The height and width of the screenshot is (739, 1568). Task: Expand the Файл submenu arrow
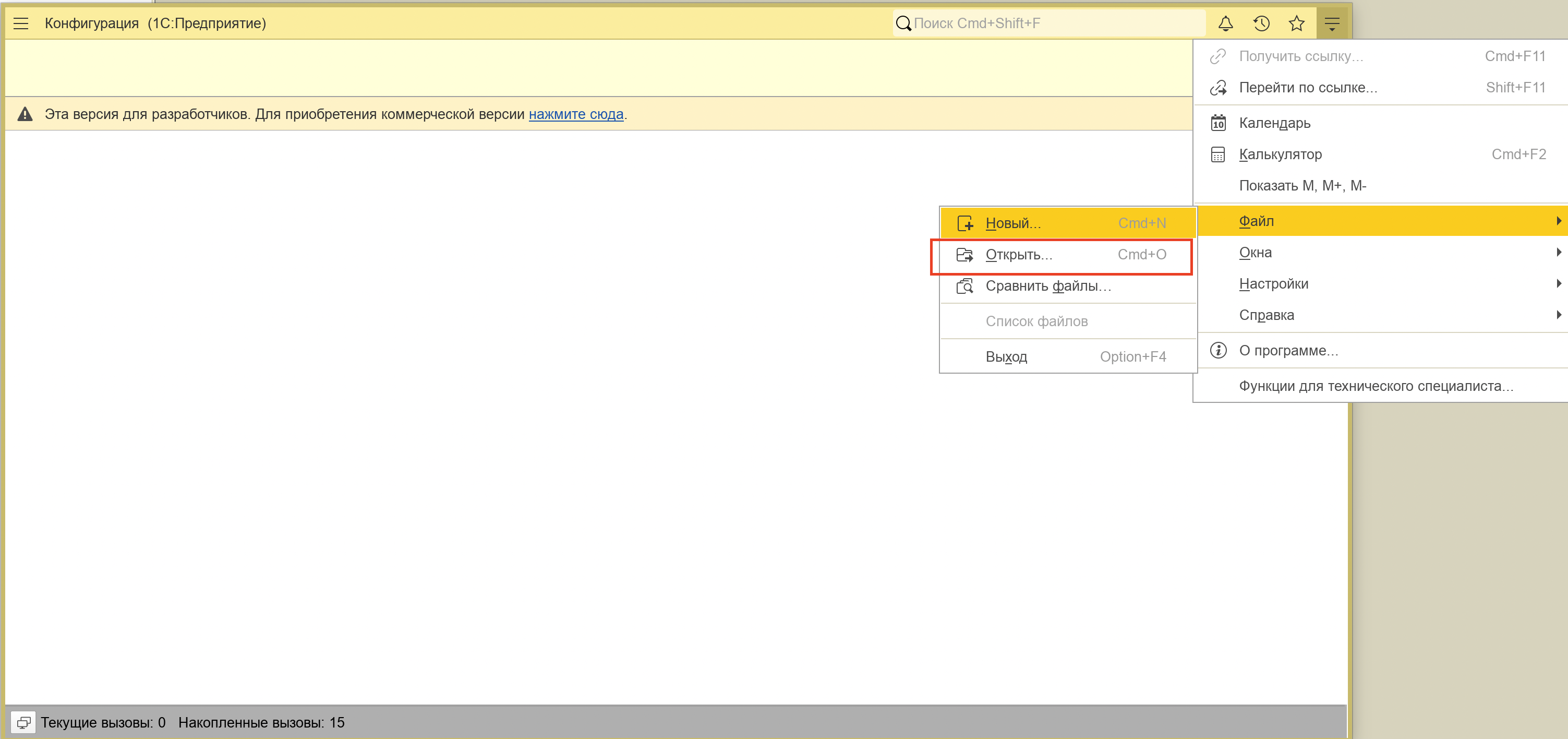[x=1558, y=221]
